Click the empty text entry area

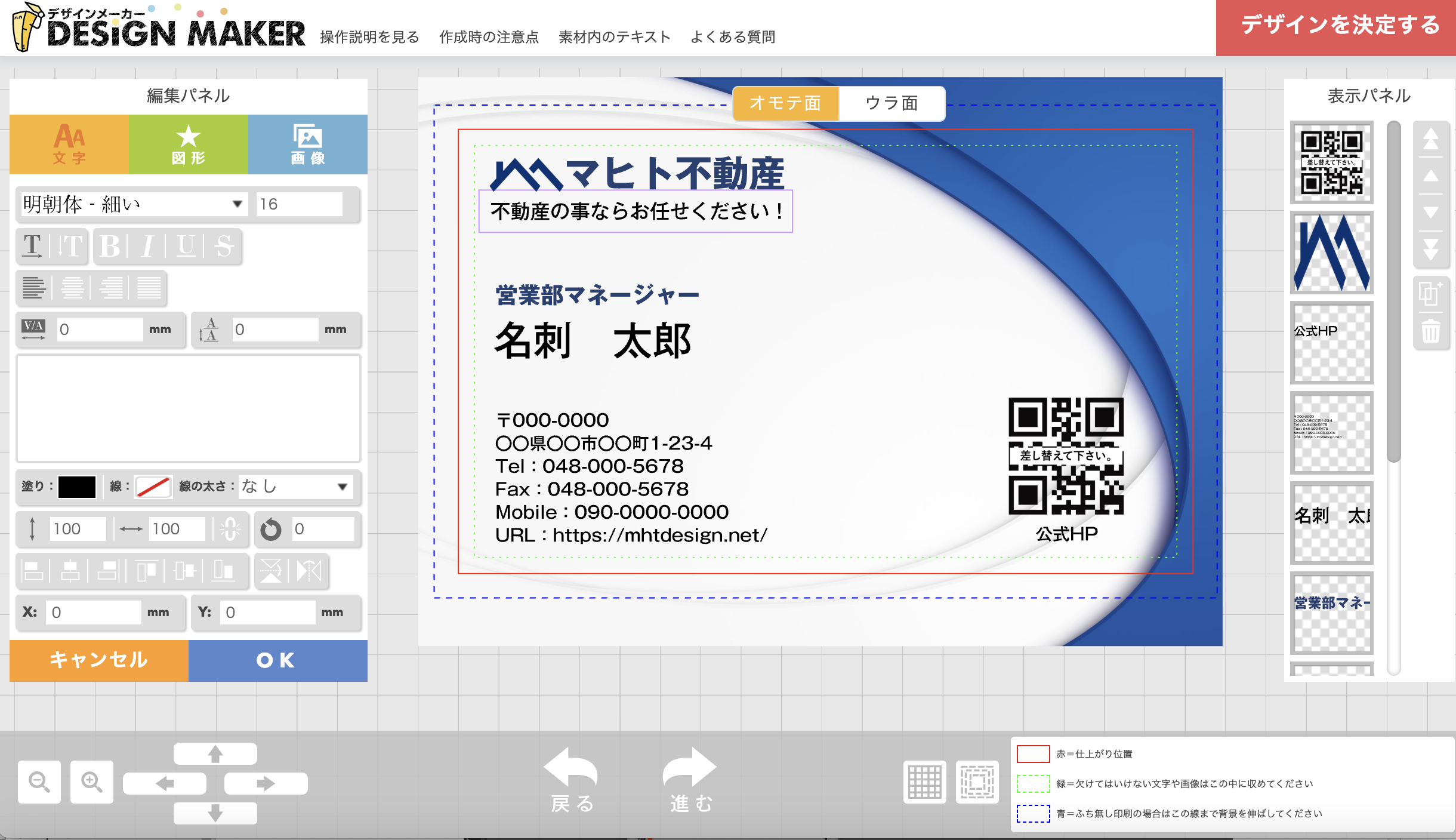[189, 408]
